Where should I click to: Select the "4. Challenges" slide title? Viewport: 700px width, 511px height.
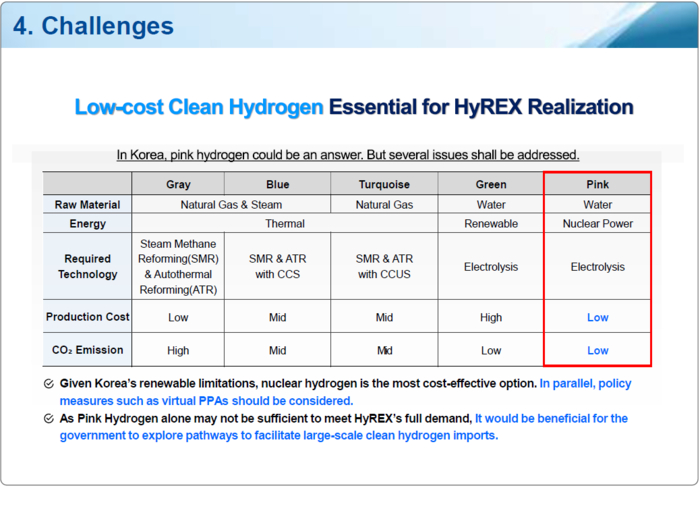click(93, 26)
